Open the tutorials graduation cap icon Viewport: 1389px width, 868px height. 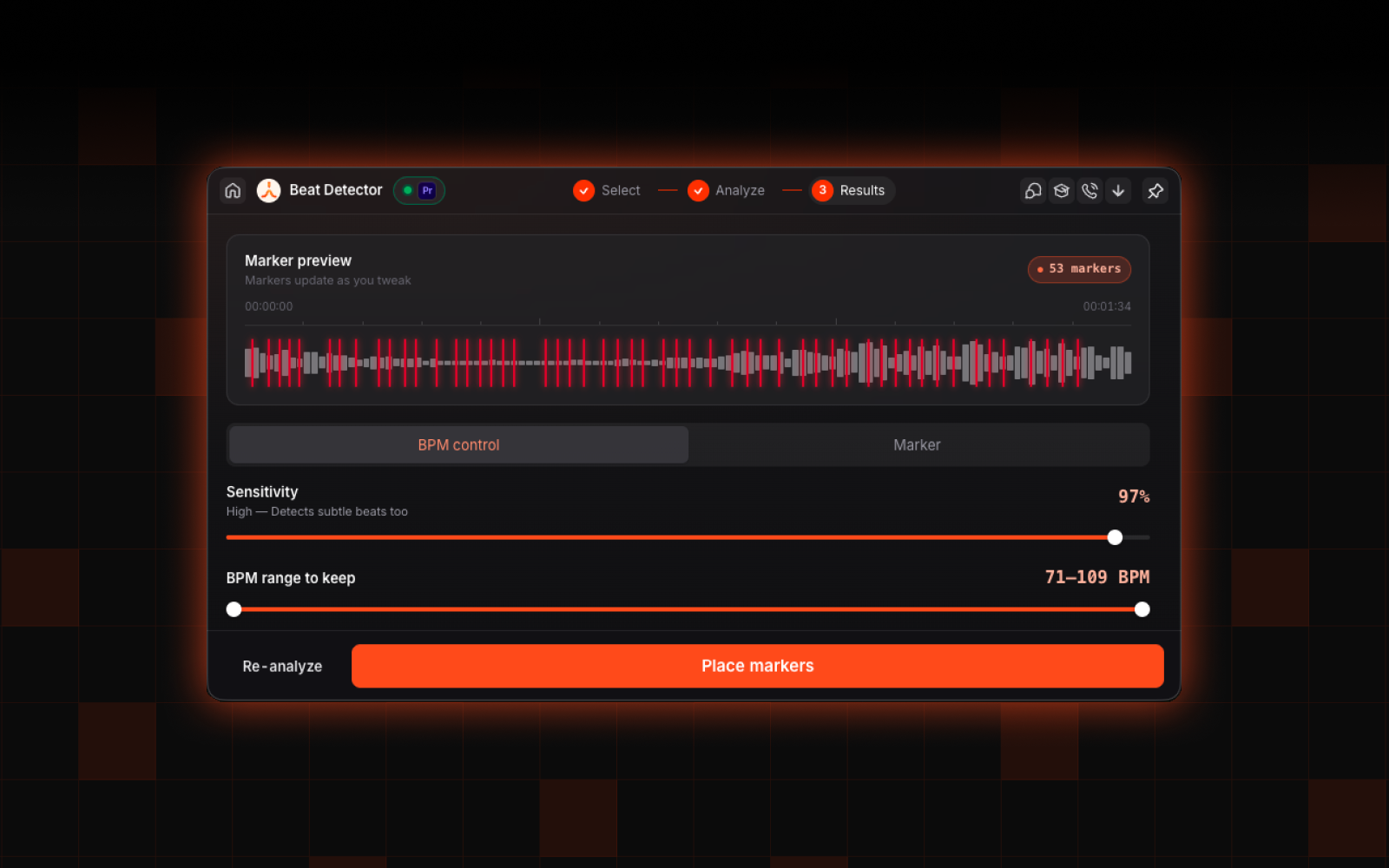coord(1062,190)
